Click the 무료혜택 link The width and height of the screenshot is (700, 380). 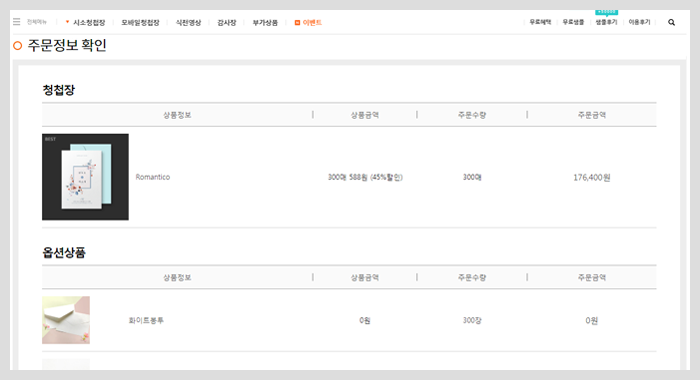(540, 22)
